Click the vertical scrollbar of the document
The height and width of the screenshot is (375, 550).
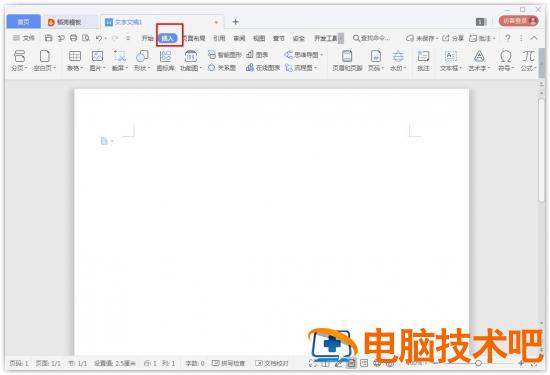(542, 151)
